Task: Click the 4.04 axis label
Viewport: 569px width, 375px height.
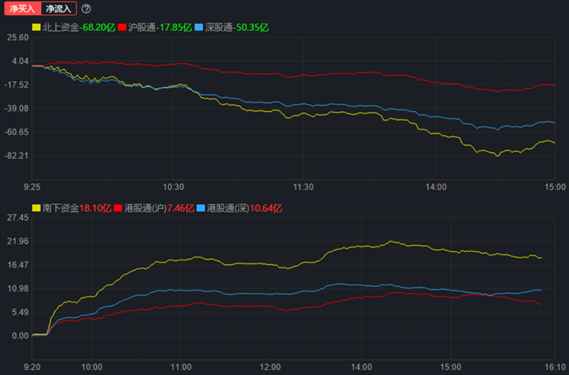Action: 20,61
